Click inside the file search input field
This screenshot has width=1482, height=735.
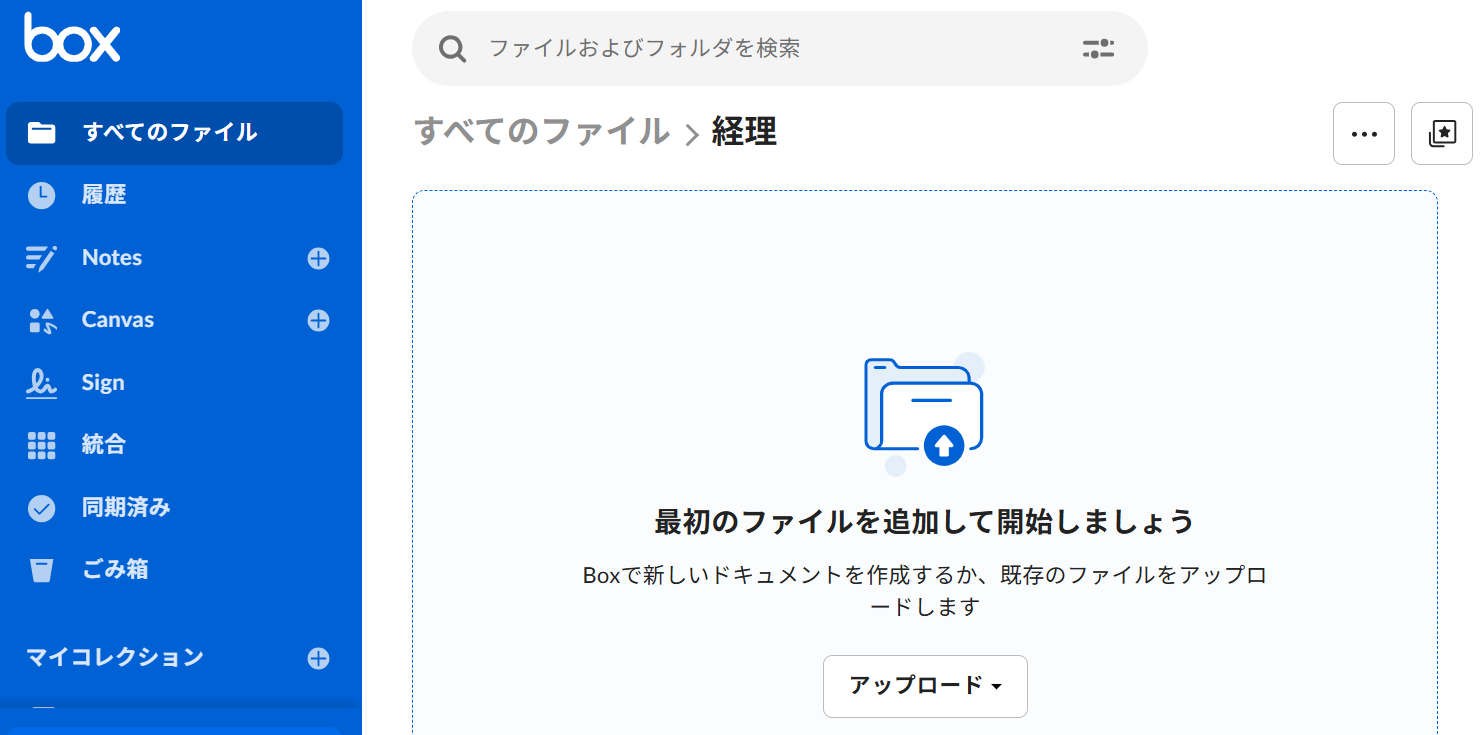[700, 48]
